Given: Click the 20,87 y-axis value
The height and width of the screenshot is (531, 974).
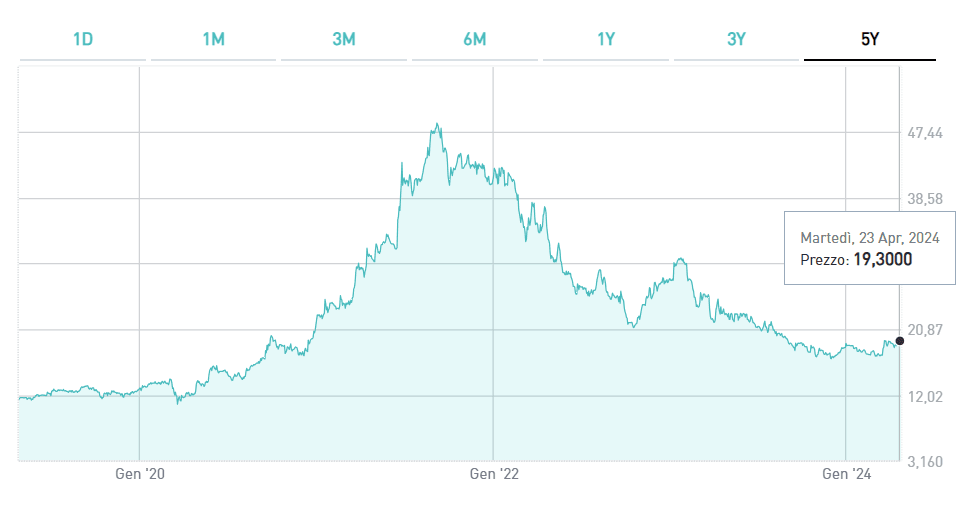Looking at the screenshot, I should click(925, 331).
